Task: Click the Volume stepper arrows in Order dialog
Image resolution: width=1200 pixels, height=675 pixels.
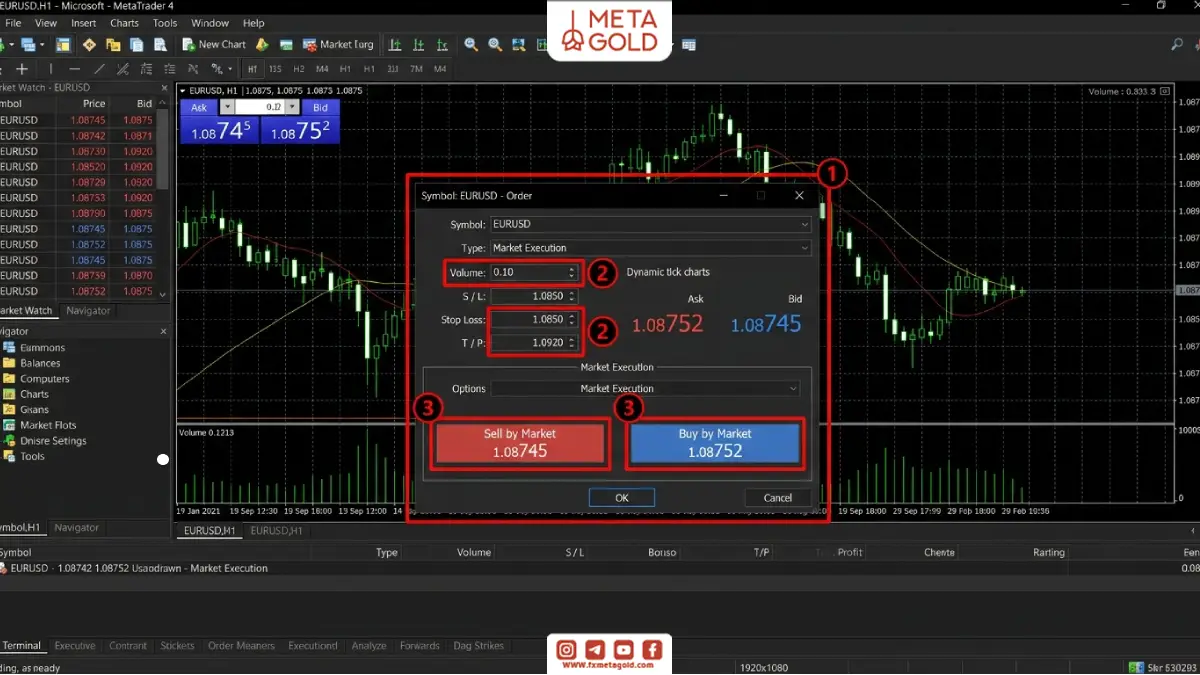Action: click(572, 272)
